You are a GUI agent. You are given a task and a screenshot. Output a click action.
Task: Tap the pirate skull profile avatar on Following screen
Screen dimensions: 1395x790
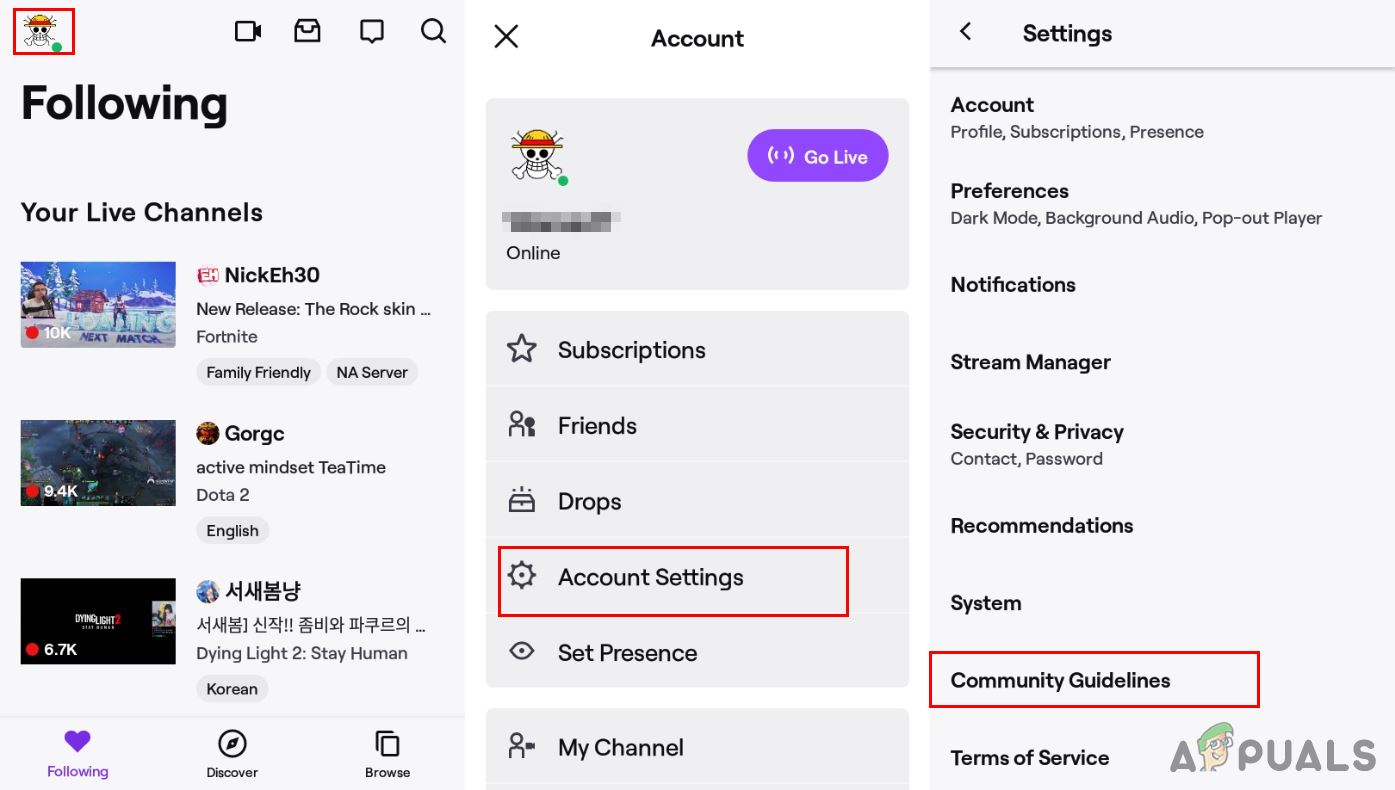[43, 32]
